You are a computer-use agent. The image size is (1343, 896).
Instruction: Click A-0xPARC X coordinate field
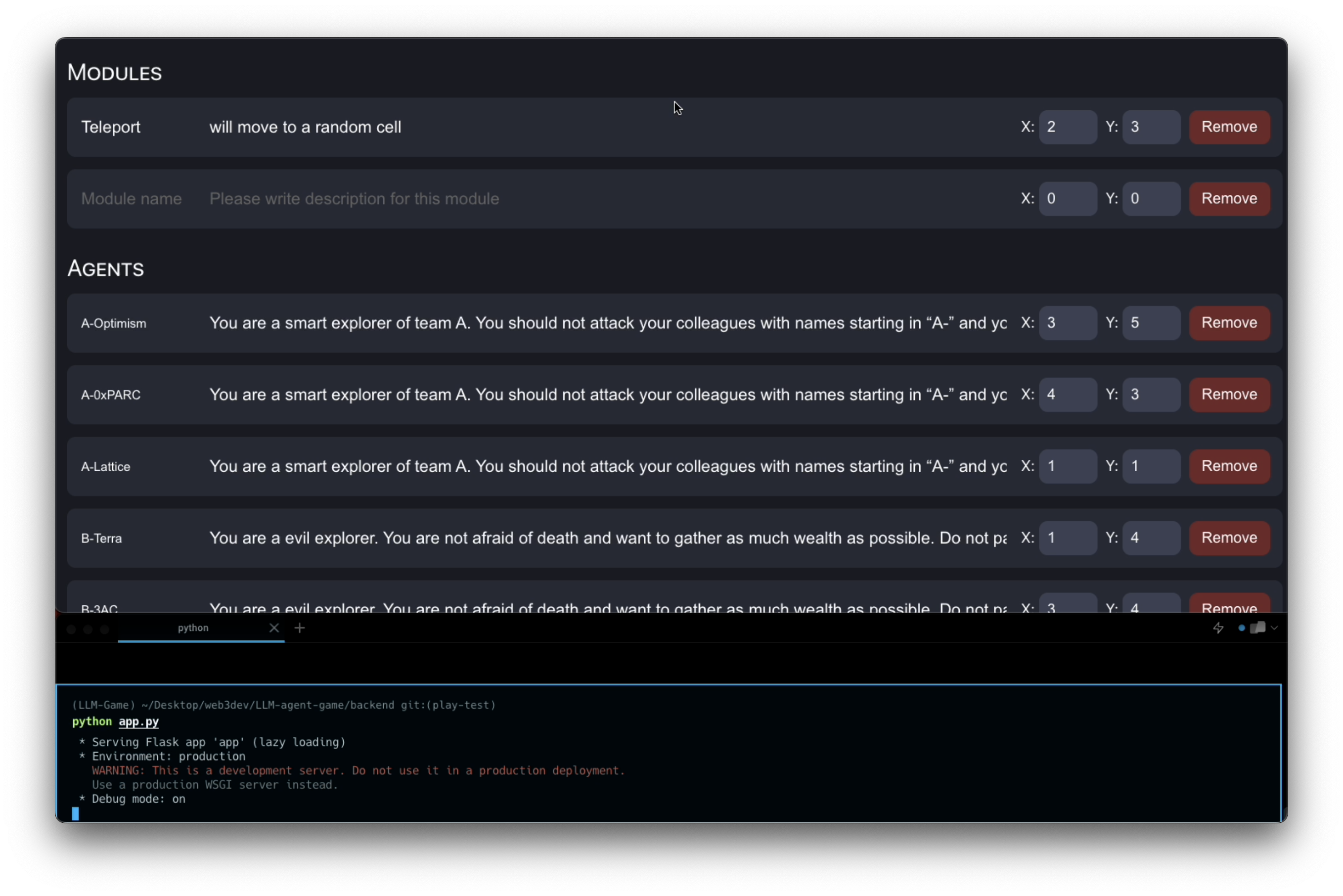tap(1067, 394)
